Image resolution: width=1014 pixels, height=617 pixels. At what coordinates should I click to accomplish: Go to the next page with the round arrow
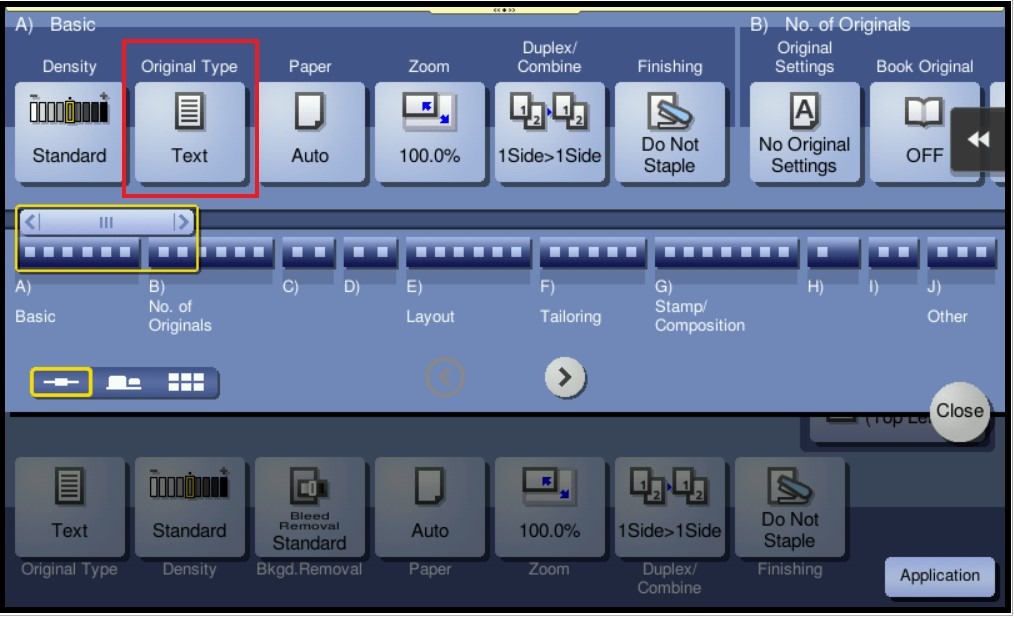(x=565, y=377)
